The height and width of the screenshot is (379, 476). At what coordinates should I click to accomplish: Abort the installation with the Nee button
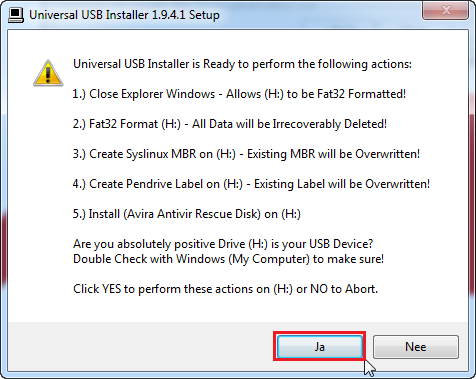coord(416,347)
